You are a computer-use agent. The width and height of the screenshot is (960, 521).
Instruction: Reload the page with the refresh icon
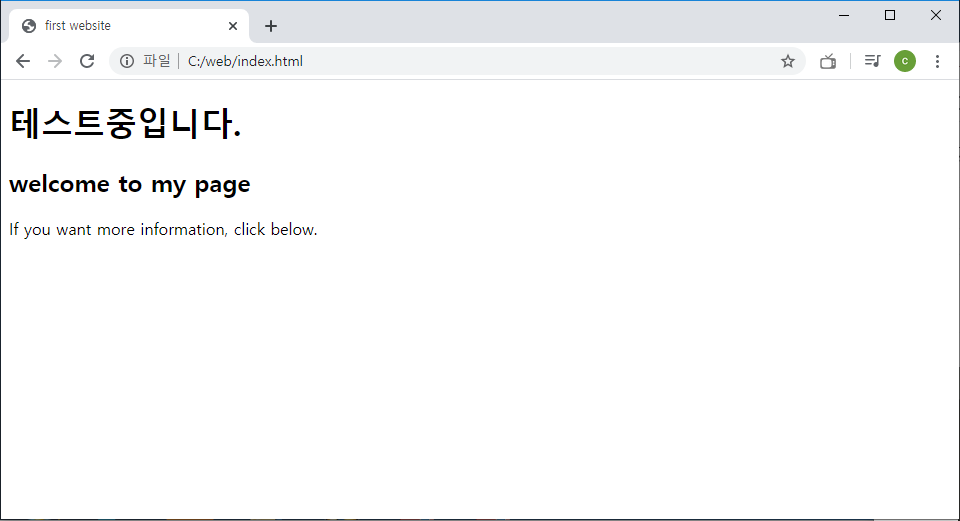click(x=87, y=61)
